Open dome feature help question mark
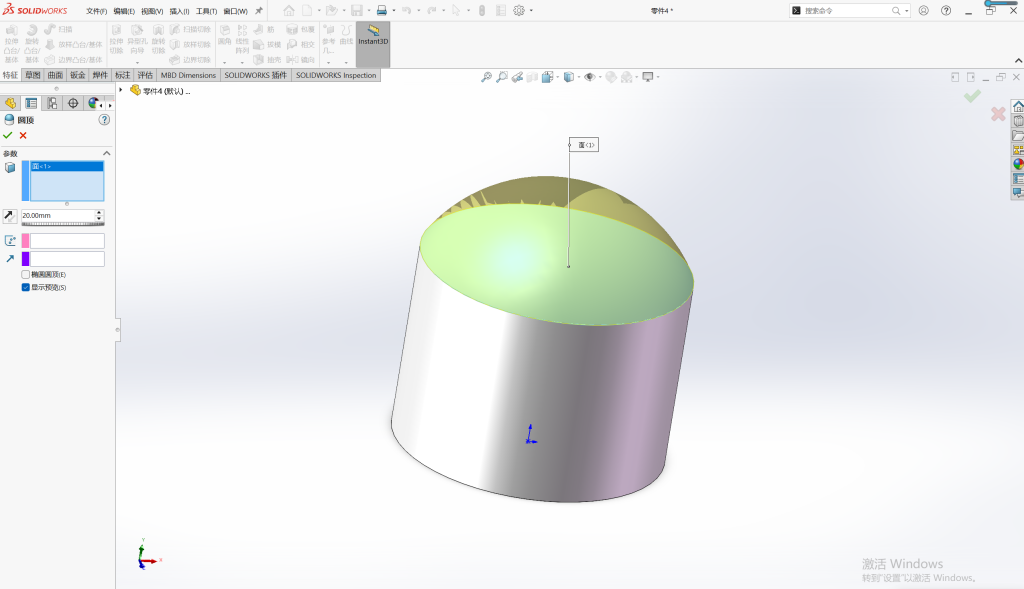1024x589 pixels. [104, 120]
